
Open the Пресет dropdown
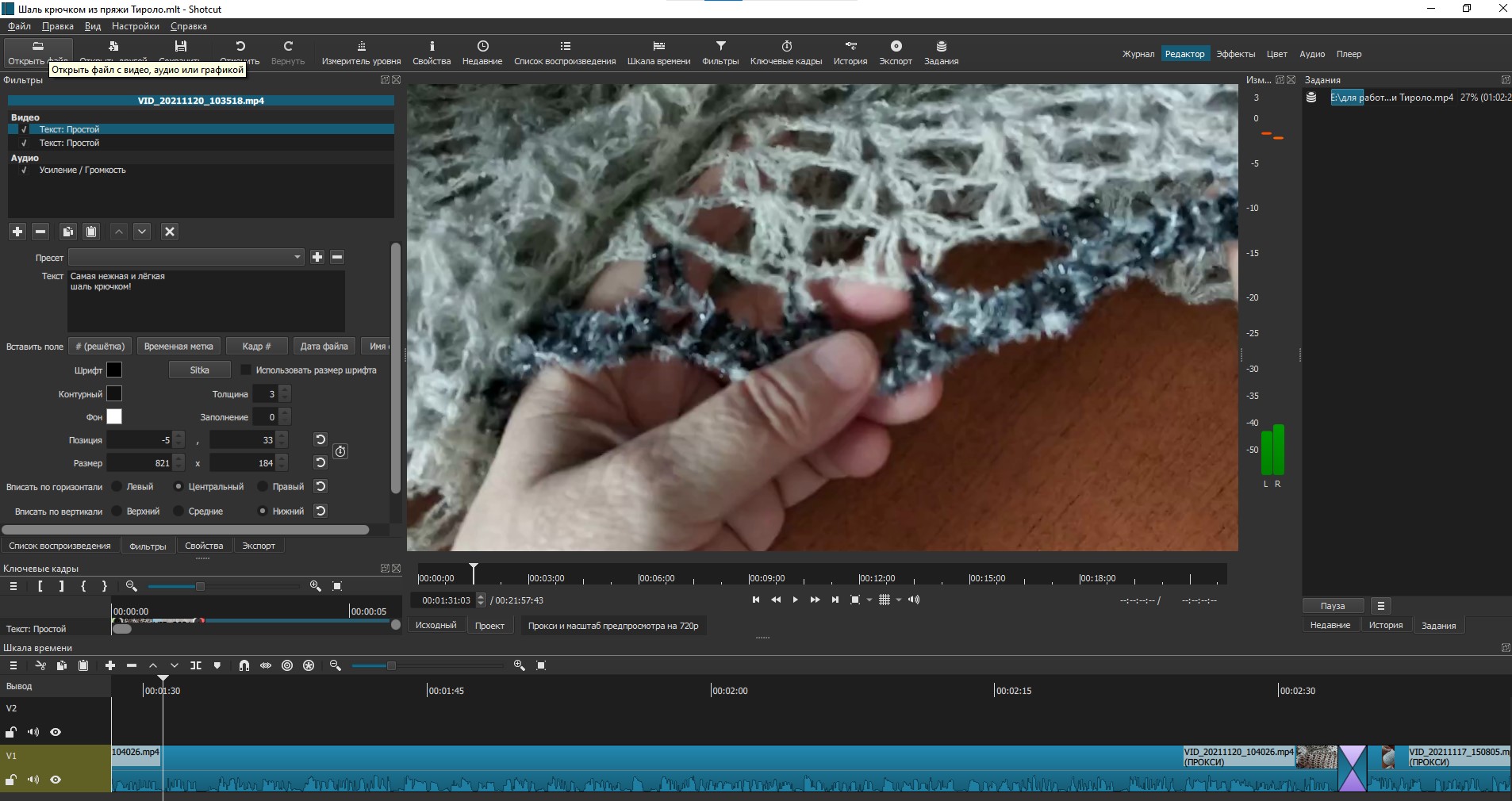186,257
